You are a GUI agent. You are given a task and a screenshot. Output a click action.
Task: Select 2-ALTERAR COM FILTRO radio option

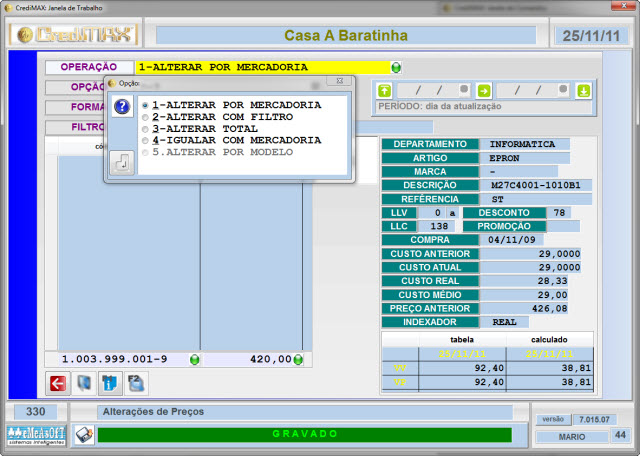146,117
